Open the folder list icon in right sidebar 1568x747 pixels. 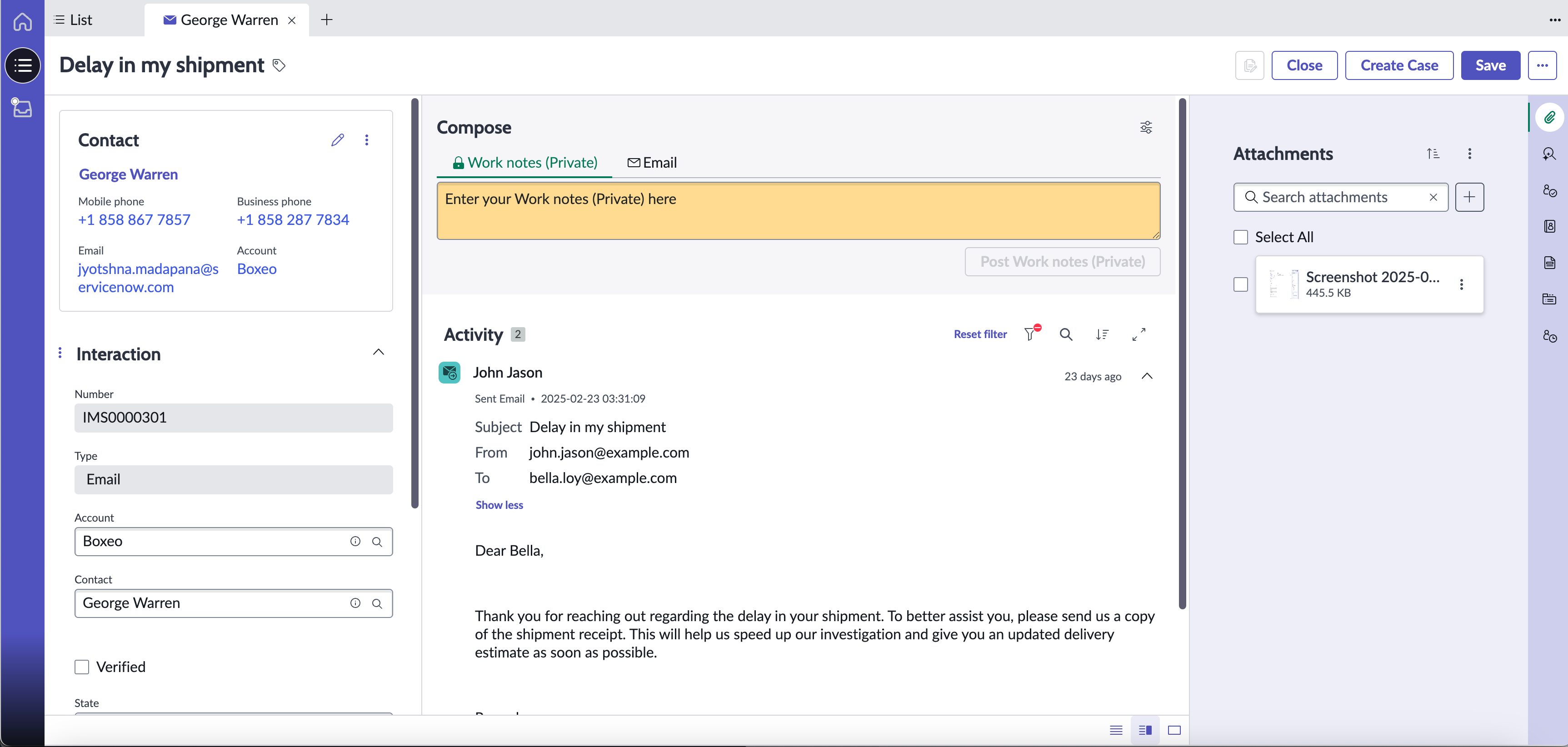tap(1550, 299)
